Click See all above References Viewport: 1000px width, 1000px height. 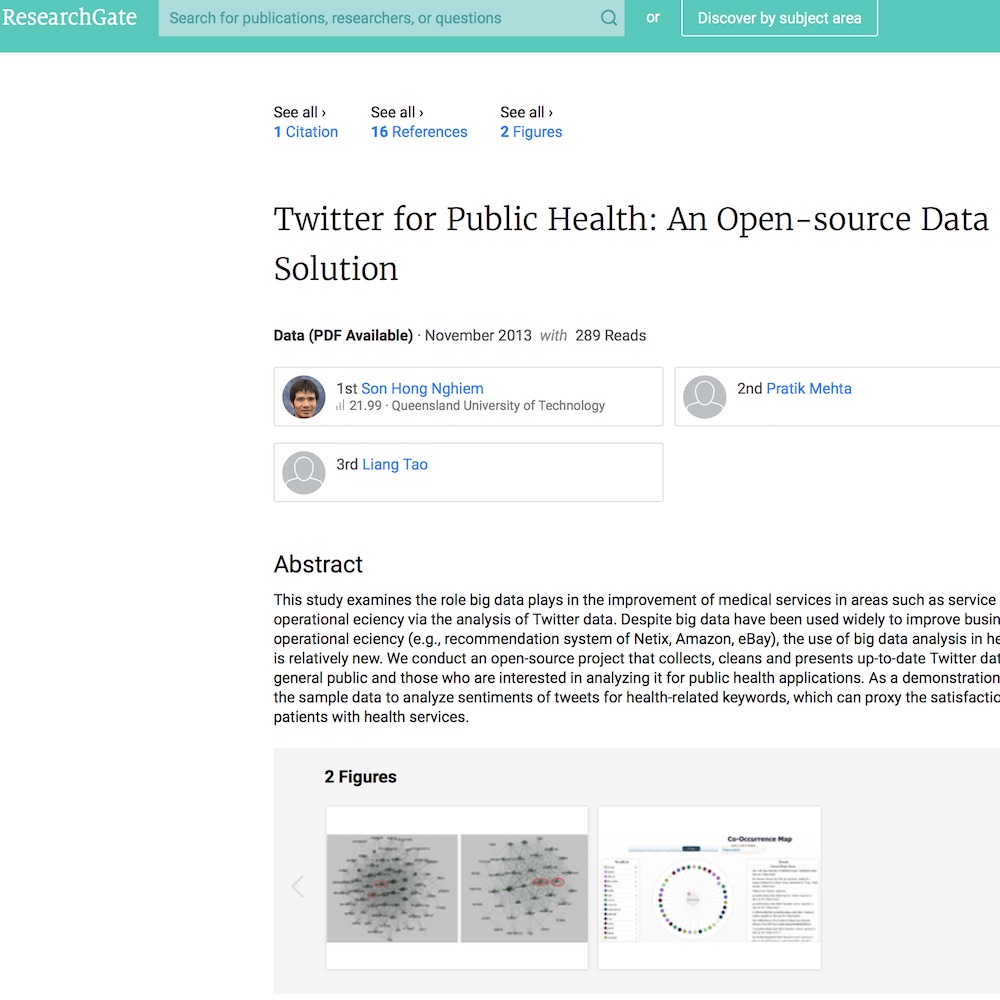pyautogui.click(x=397, y=112)
